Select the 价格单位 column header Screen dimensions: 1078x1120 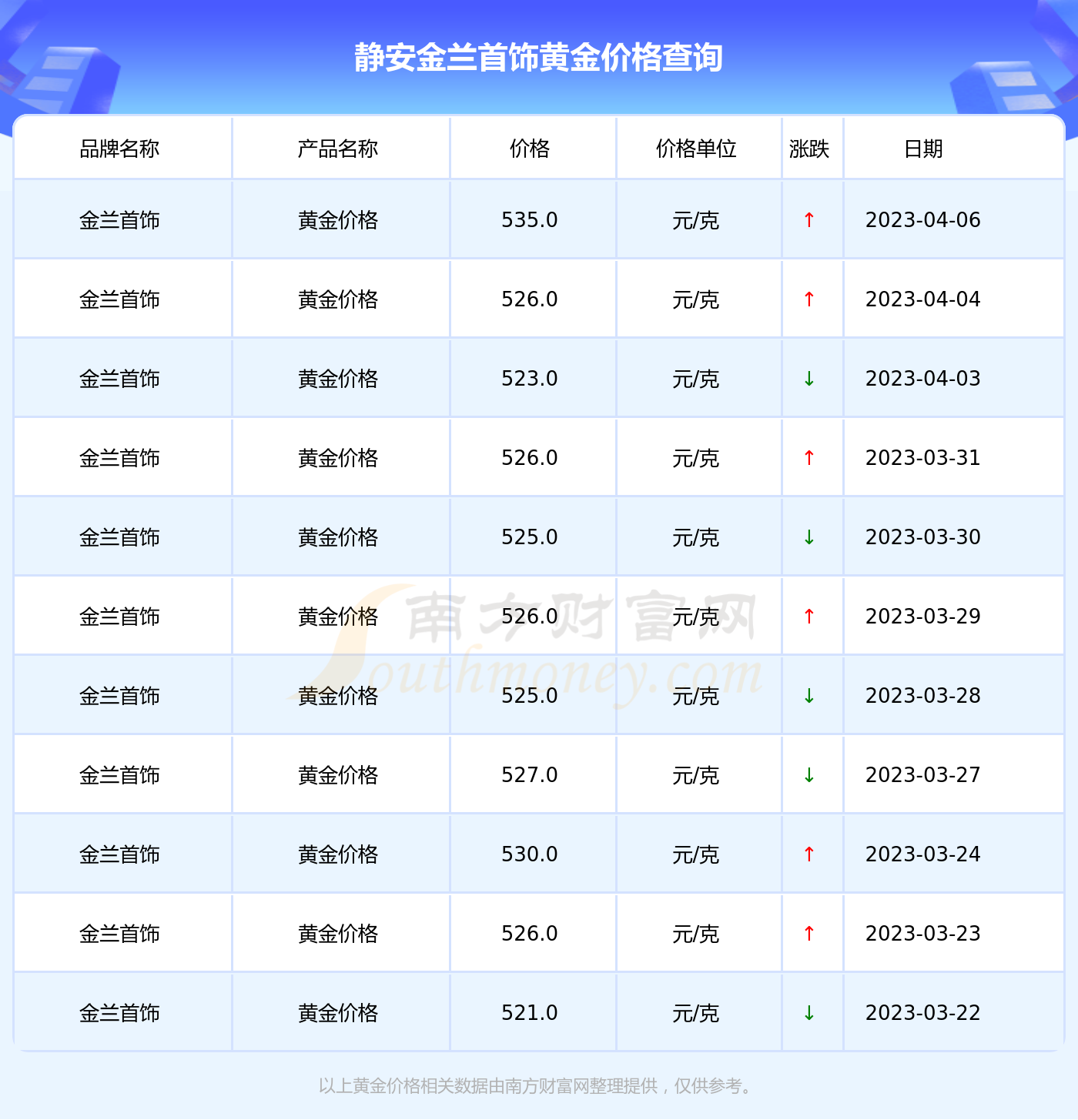696,149
